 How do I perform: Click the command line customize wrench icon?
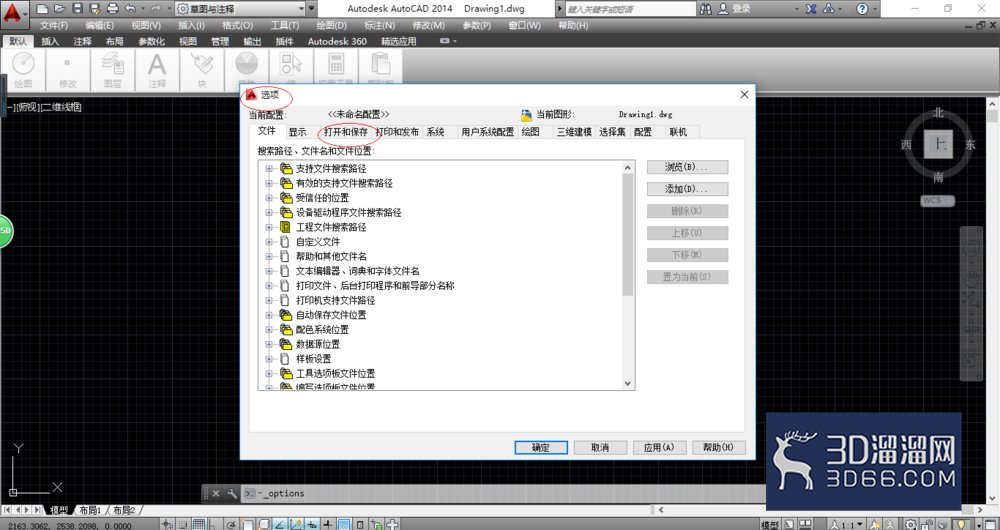pyautogui.click(x=232, y=493)
